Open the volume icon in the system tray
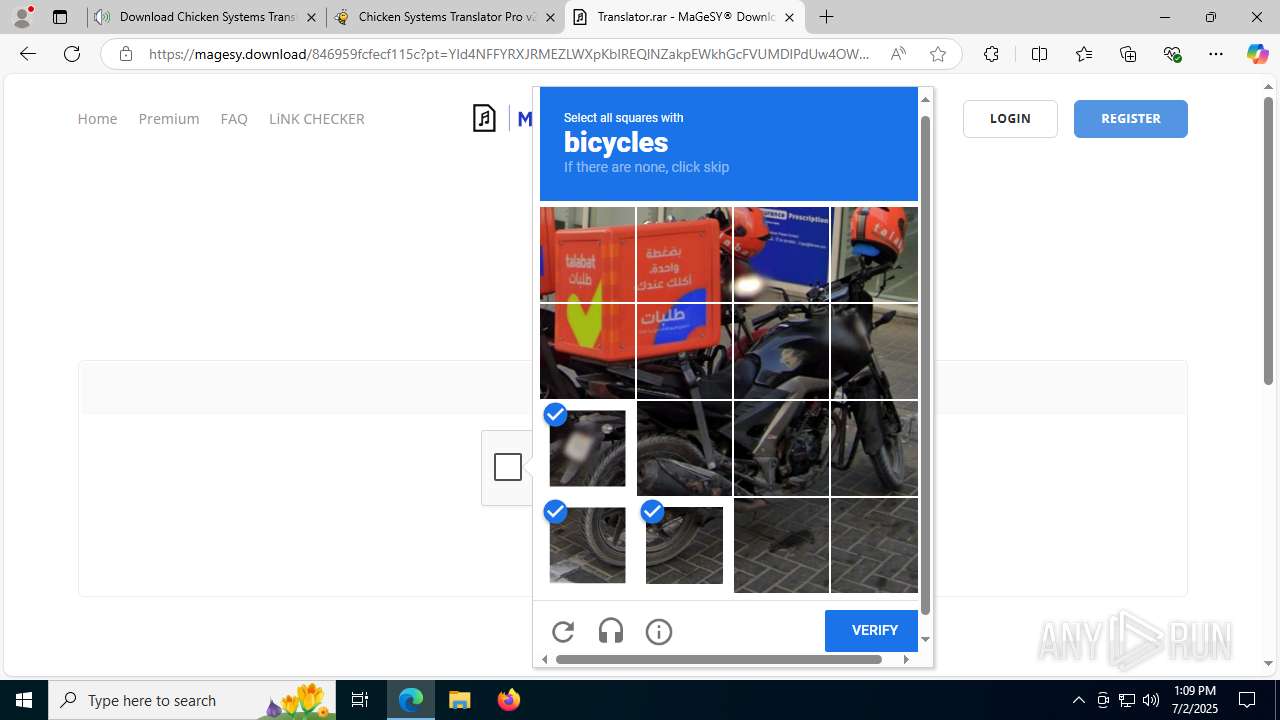Viewport: 1280px width, 720px height. [x=1151, y=700]
